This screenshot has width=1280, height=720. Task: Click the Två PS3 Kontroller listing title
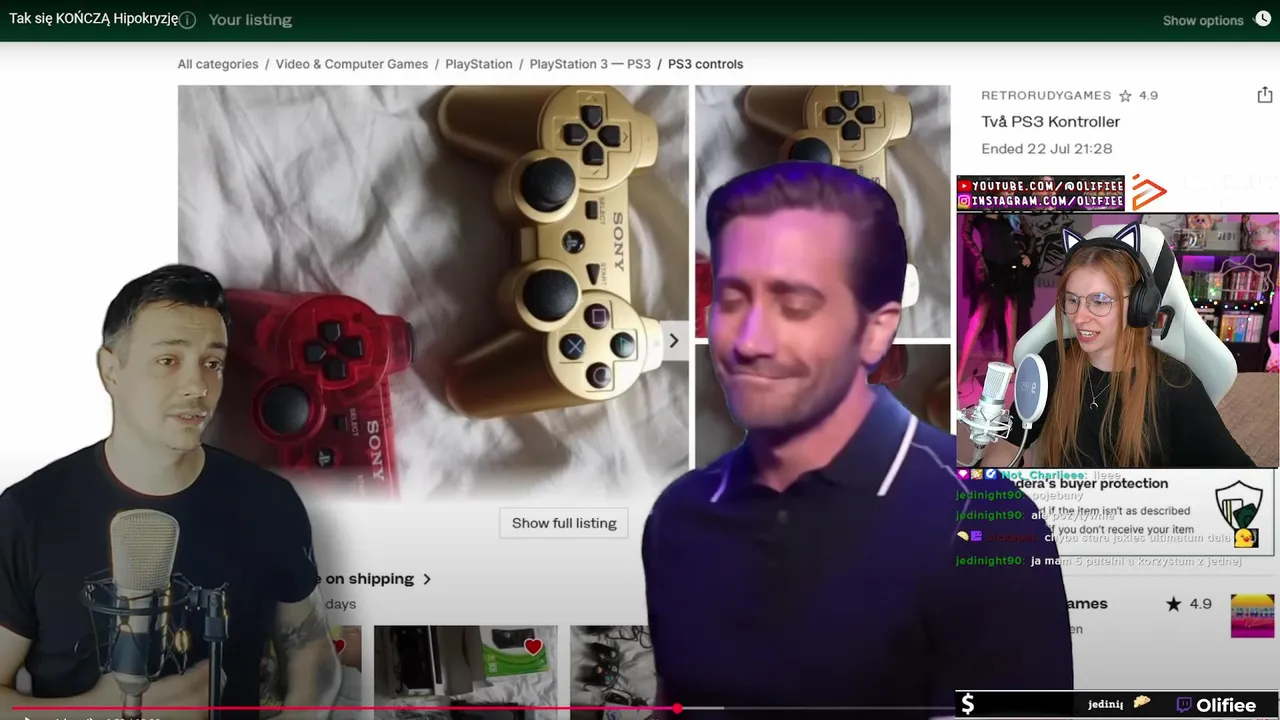tap(1050, 122)
